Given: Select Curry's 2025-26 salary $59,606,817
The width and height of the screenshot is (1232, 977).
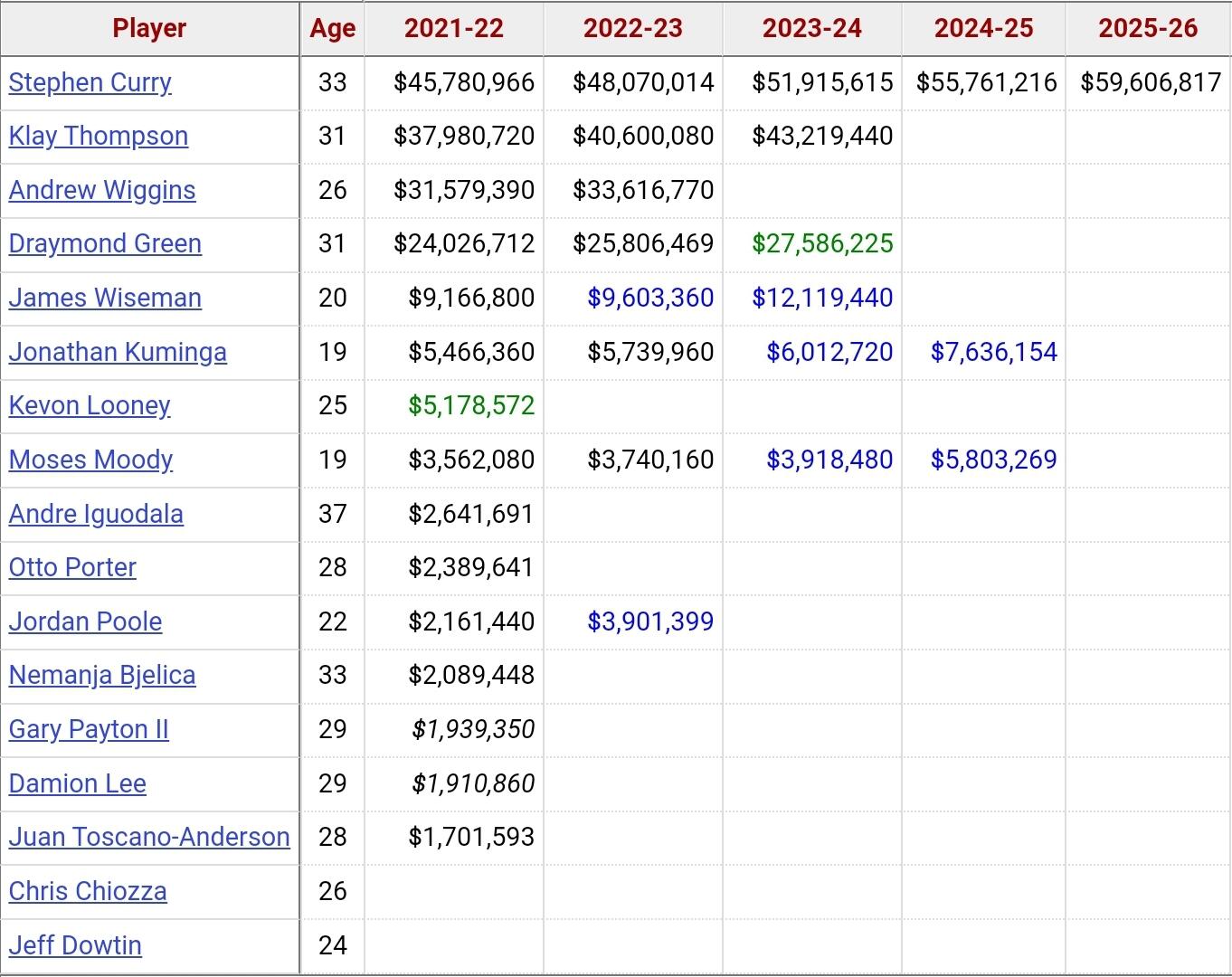Looking at the screenshot, I should point(1151,82).
